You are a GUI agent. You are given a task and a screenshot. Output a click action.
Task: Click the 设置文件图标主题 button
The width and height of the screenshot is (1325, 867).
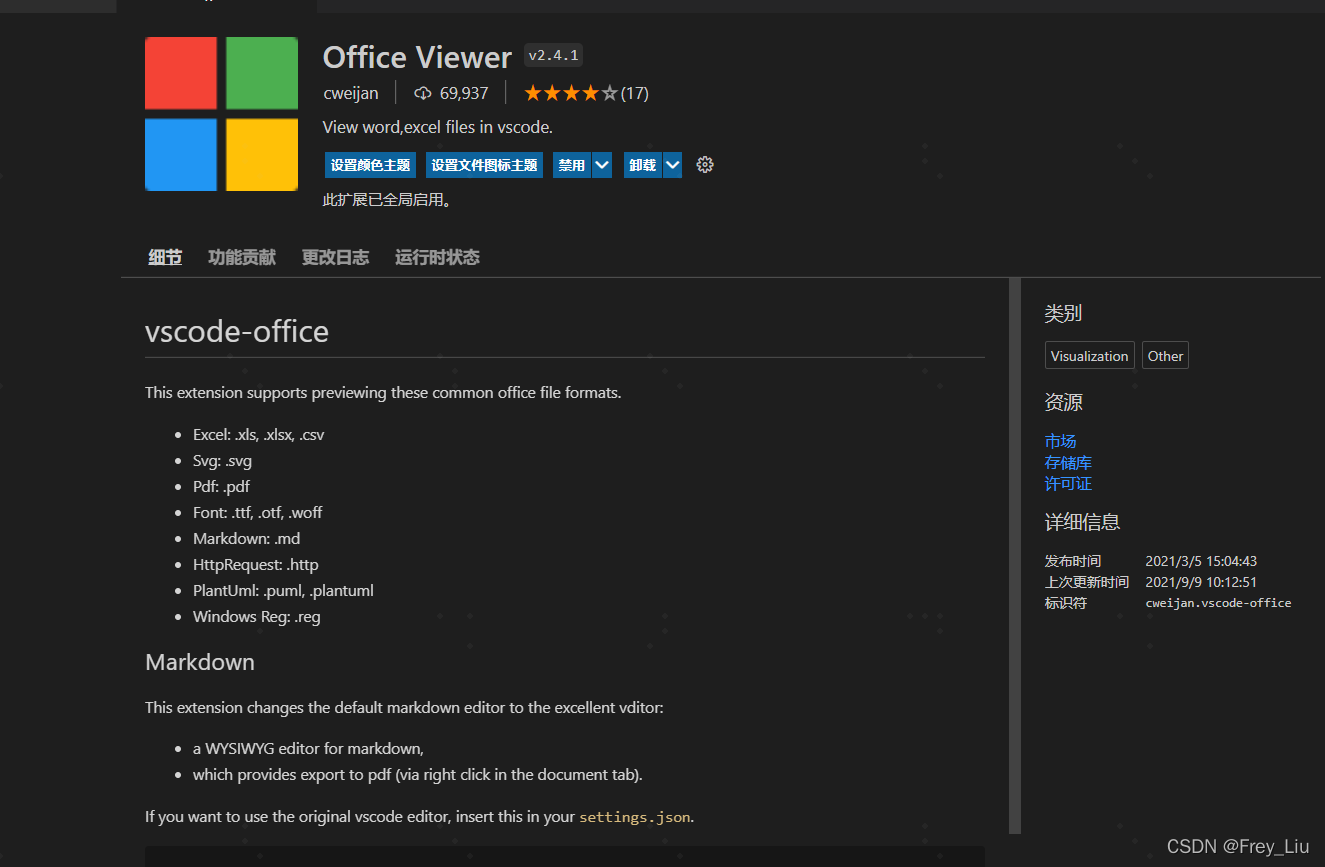(x=484, y=165)
